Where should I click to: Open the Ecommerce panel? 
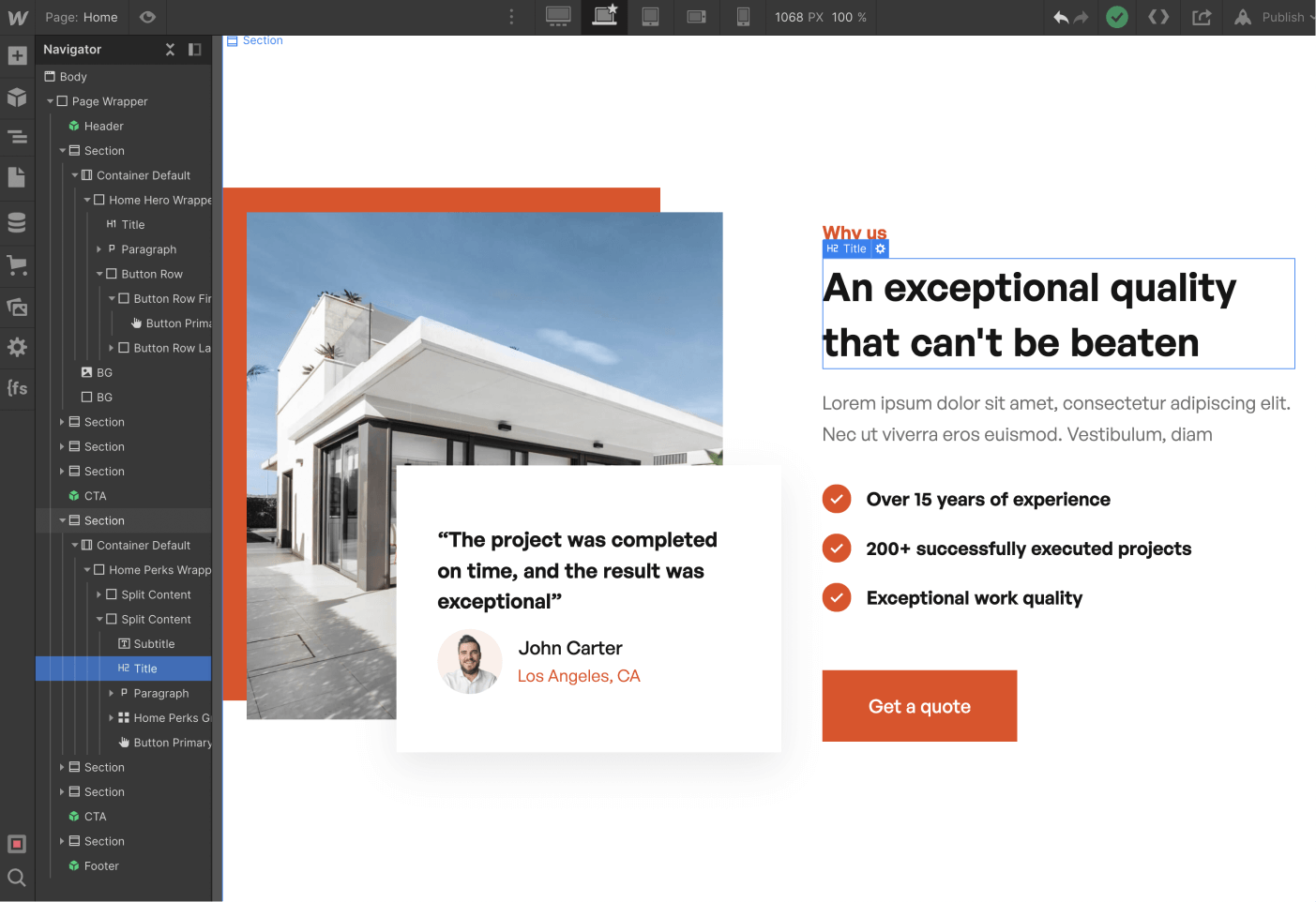point(17,265)
